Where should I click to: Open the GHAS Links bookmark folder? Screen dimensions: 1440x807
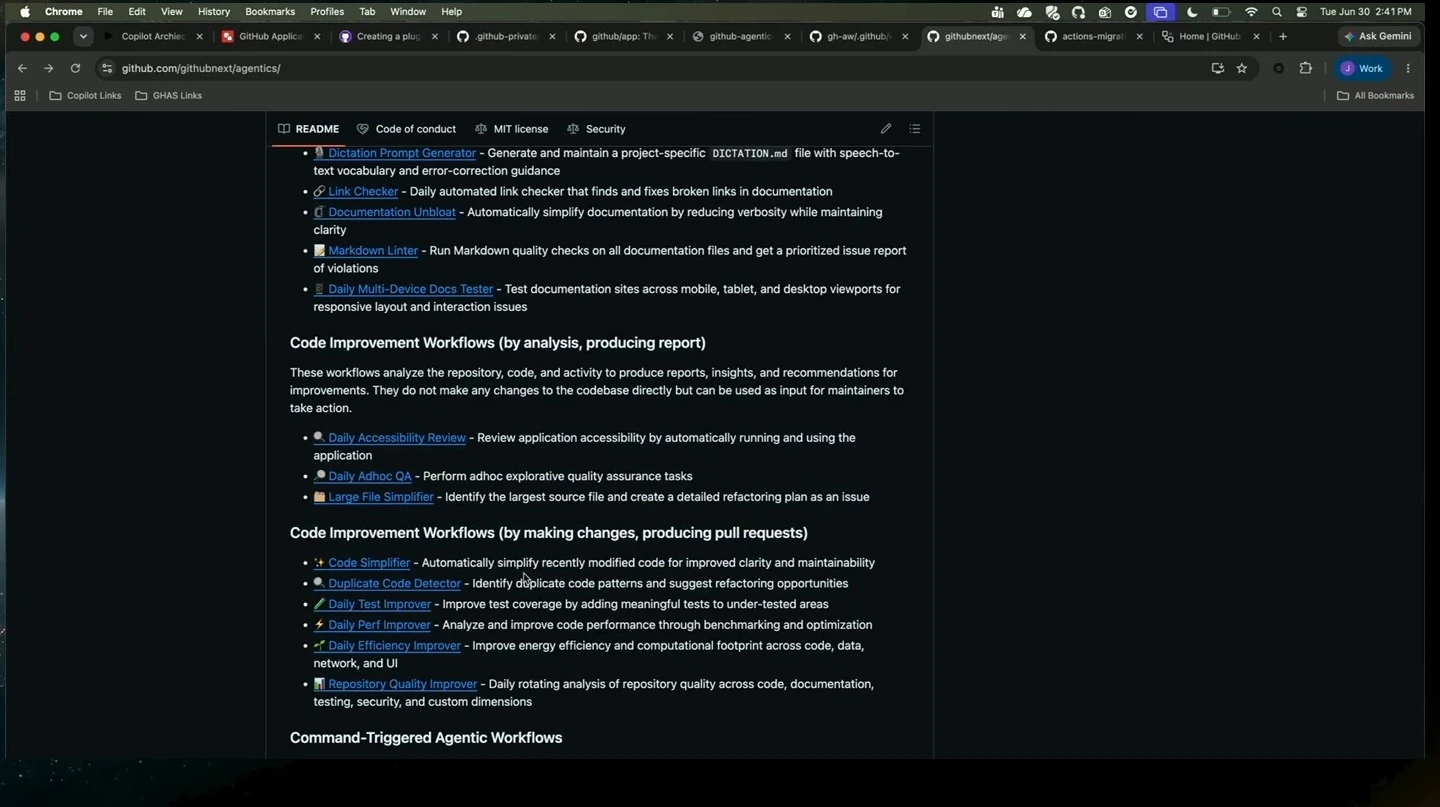point(169,96)
